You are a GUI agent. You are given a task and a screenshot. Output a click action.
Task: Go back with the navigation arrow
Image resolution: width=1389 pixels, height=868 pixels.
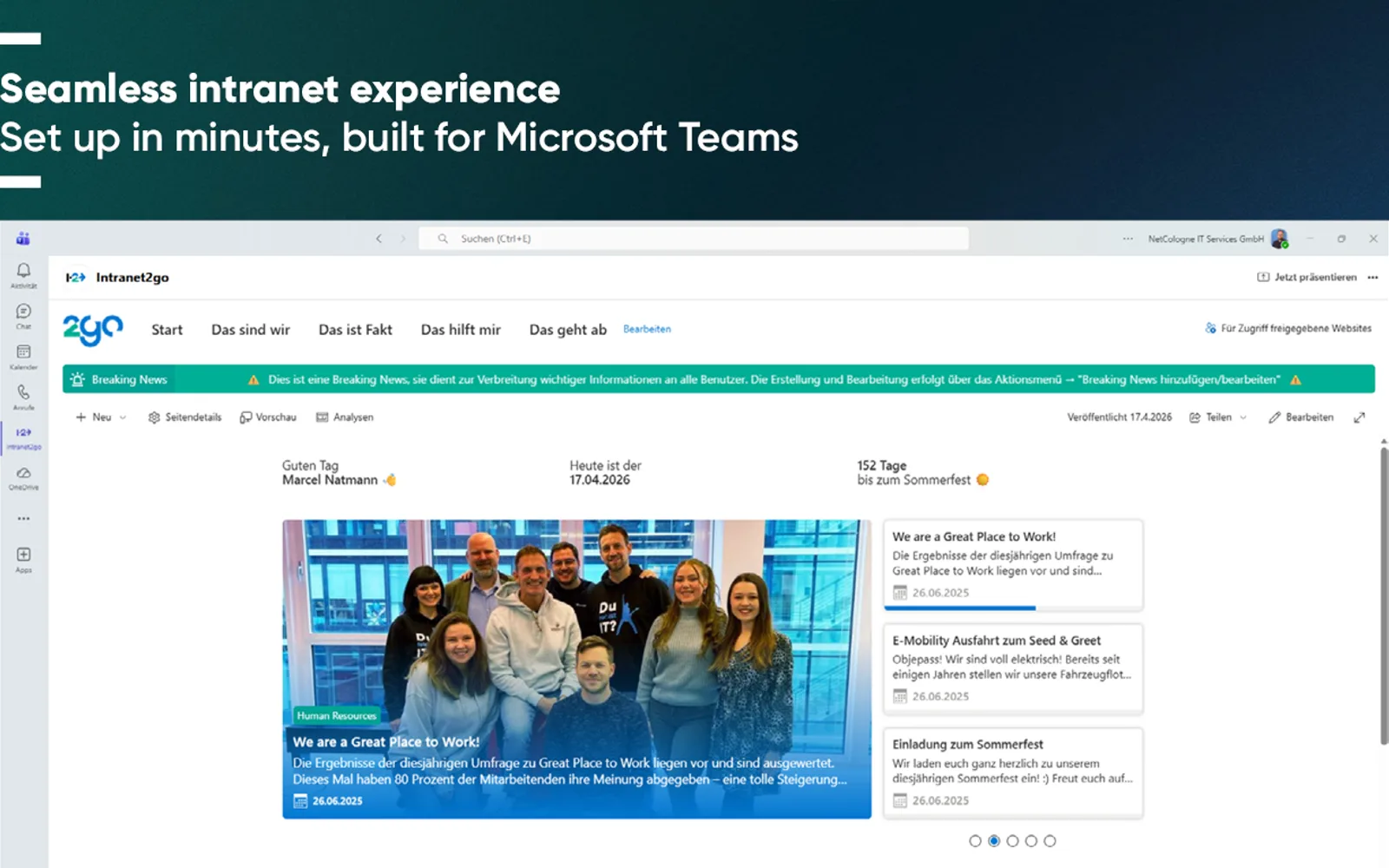point(379,239)
